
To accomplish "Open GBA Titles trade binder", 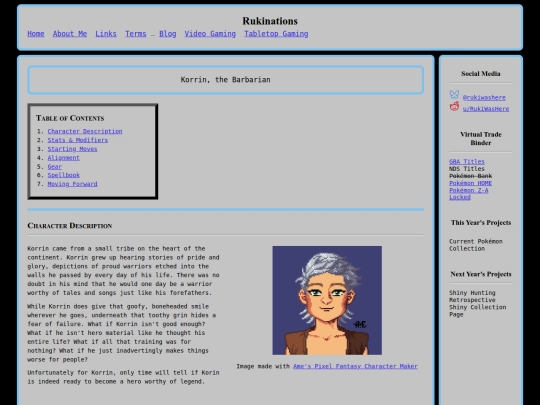I will [x=467, y=162].
